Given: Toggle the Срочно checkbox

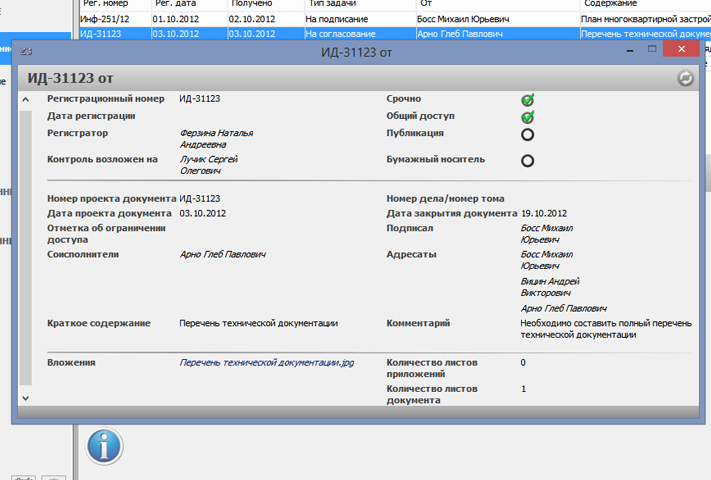Looking at the screenshot, I should 527,100.
